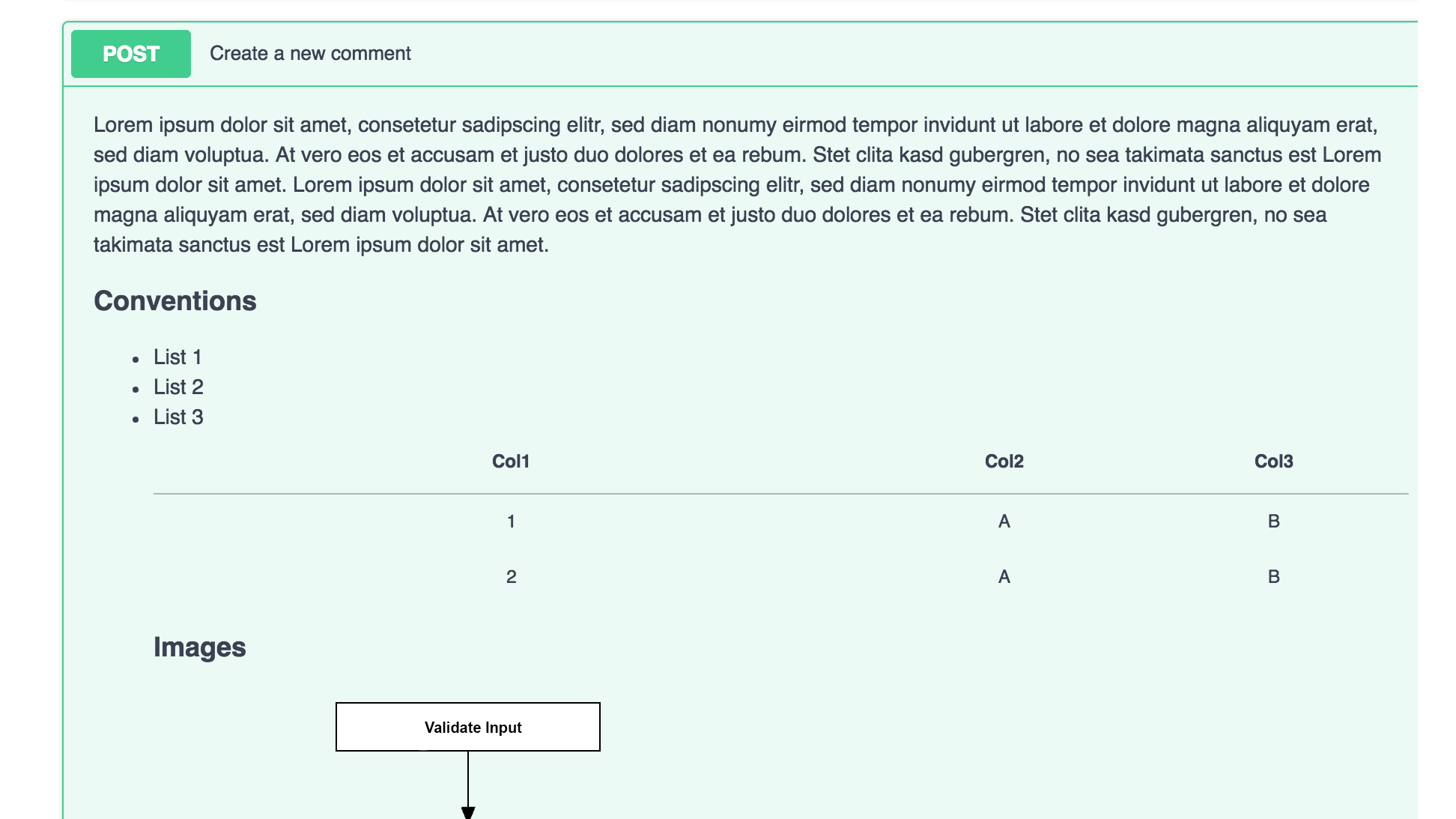Select the A cell in the first row

[1004, 522]
